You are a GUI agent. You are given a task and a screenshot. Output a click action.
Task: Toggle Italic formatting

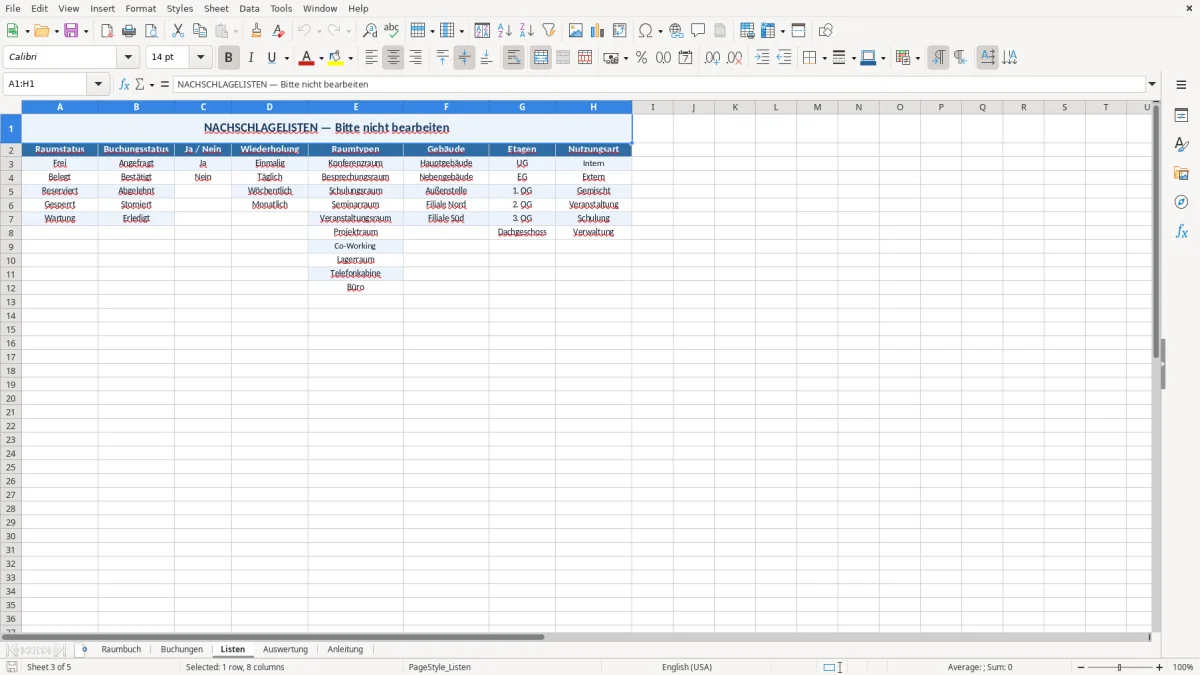[250, 58]
